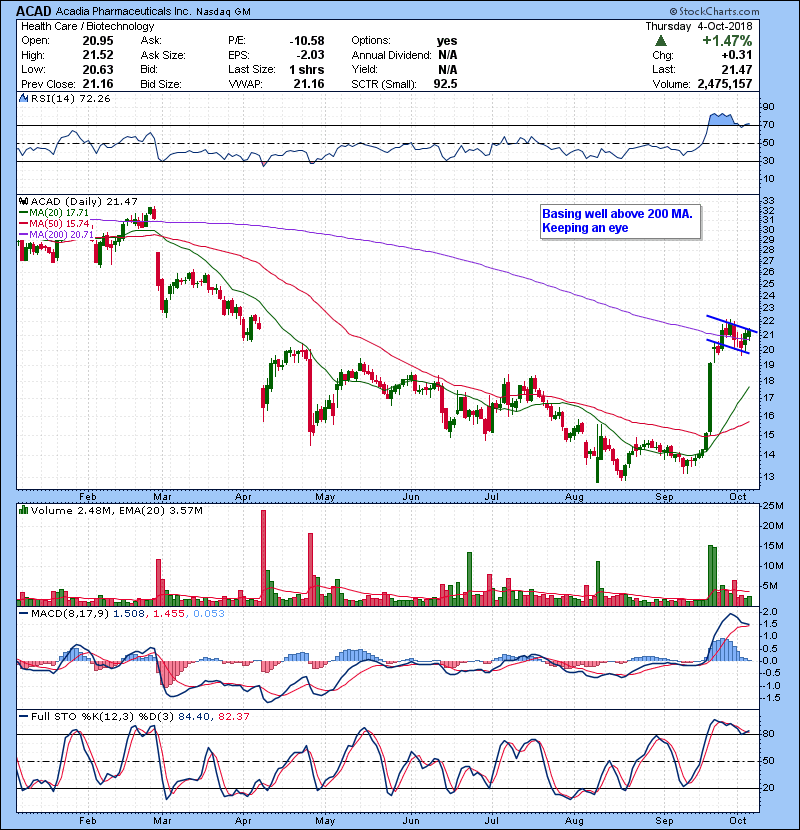
Task: Click the Prev Close value 21.16
Action: tap(98, 84)
